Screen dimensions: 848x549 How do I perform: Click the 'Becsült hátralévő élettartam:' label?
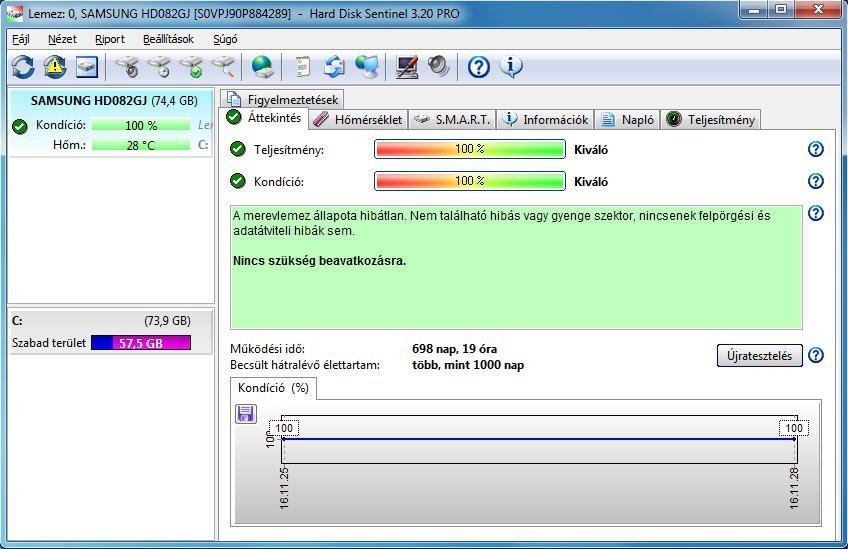pyautogui.click(x=304, y=365)
